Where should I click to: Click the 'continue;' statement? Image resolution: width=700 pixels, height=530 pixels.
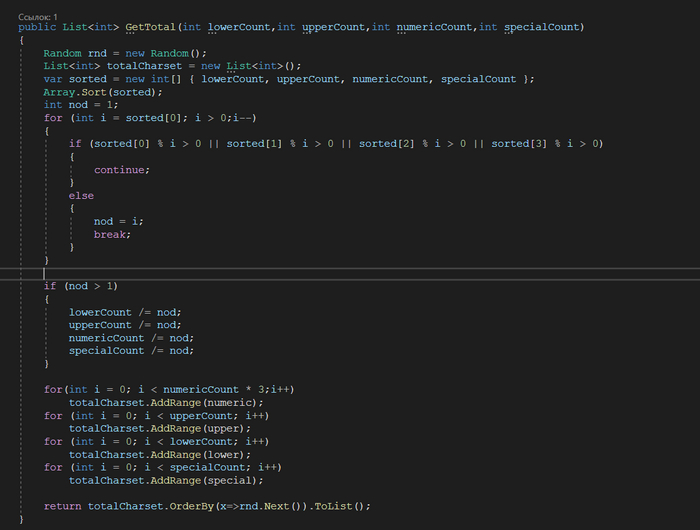[121, 170]
